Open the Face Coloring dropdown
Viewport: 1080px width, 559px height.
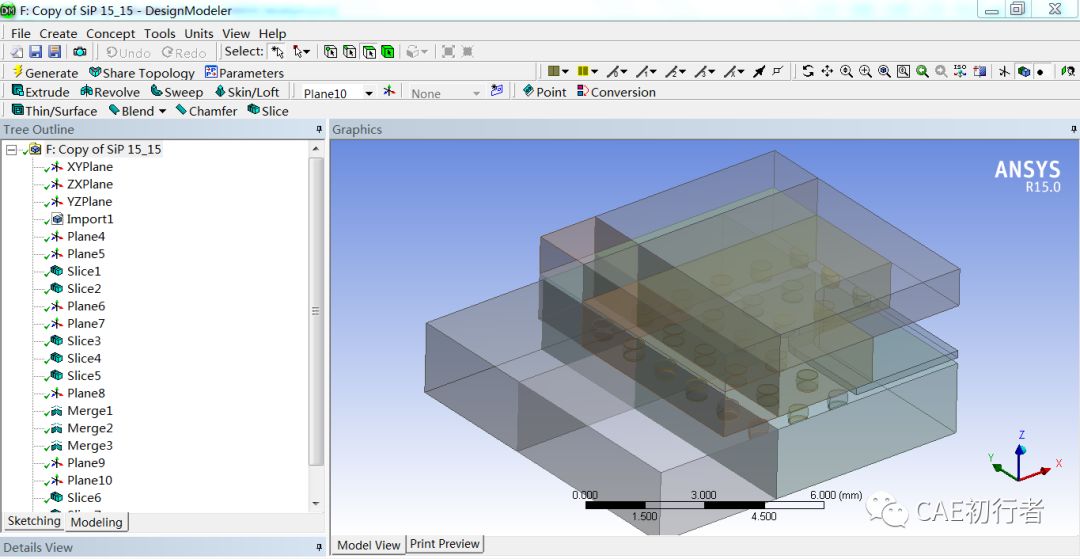558,71
